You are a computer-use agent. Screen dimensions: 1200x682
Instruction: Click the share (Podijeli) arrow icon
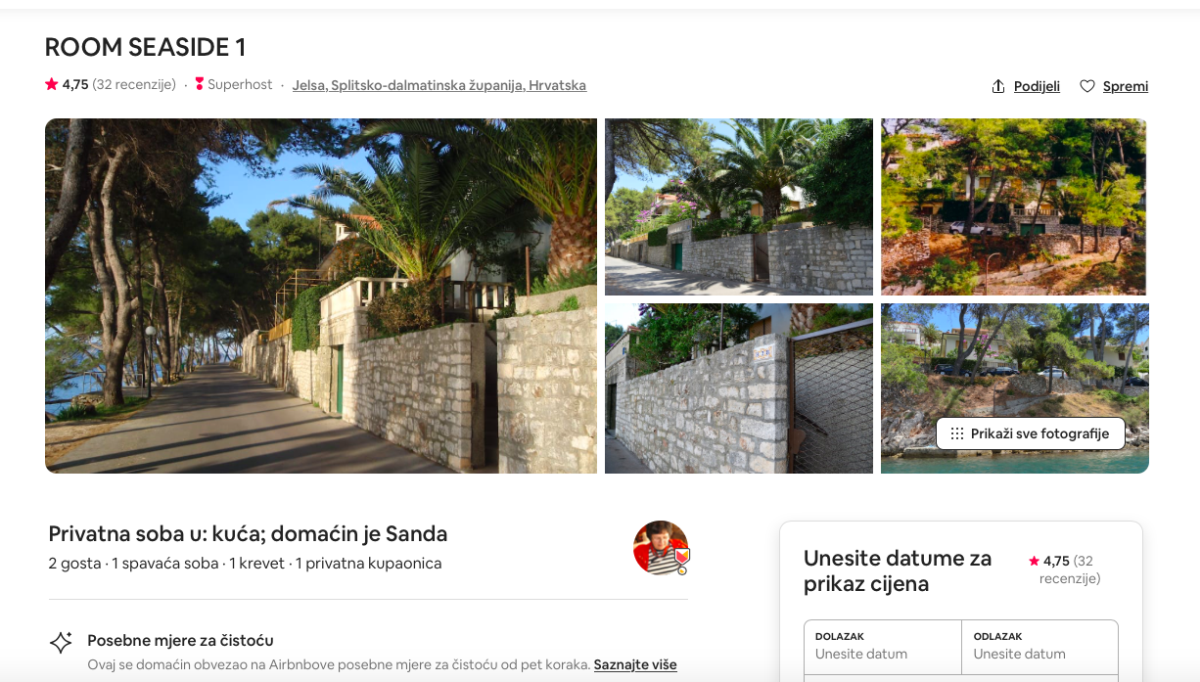coord(998,86)
